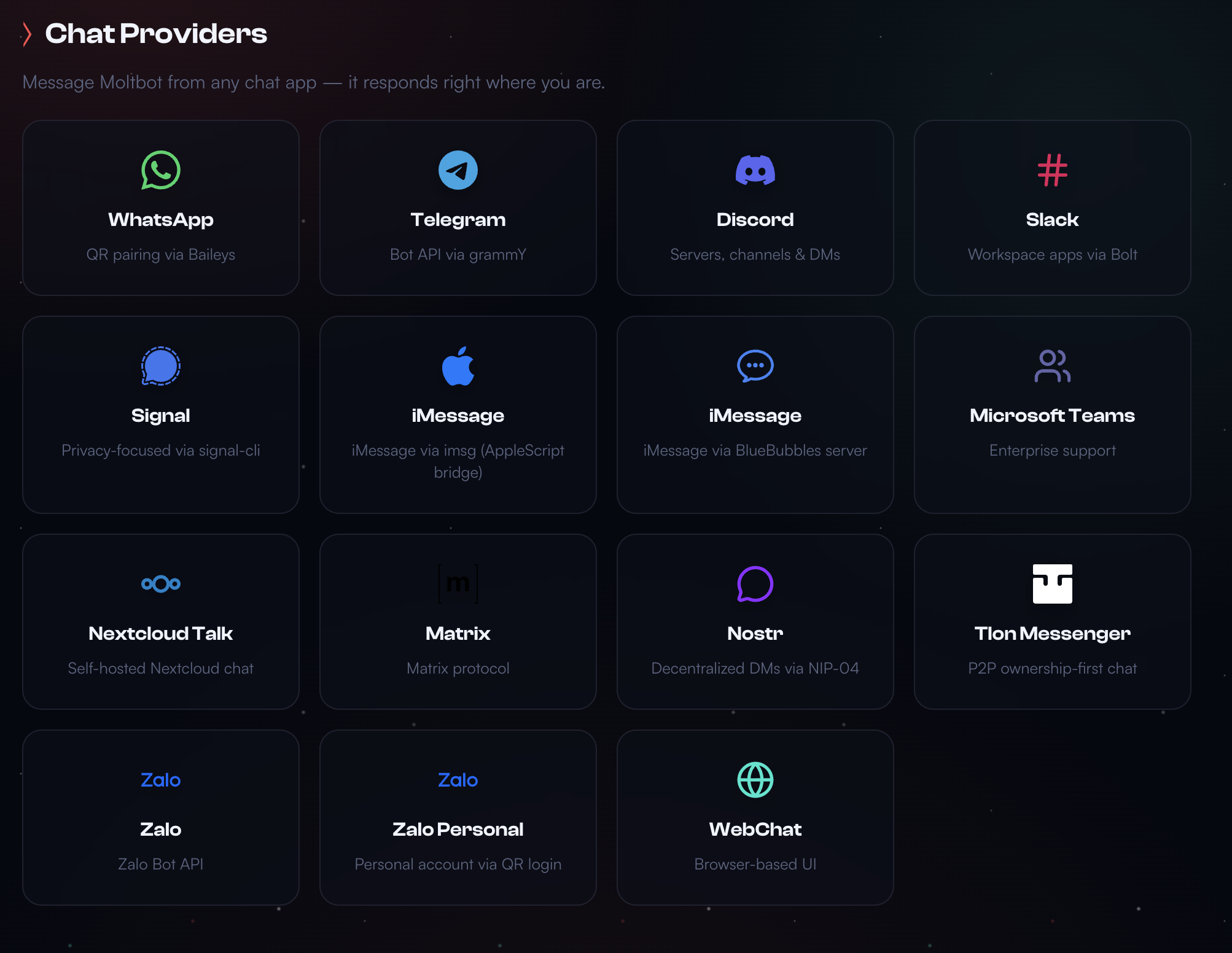The height and width of the screenshot is (953, 1232).
Task: Click the Tlon Messenger heading
Action: [1053, 633]
